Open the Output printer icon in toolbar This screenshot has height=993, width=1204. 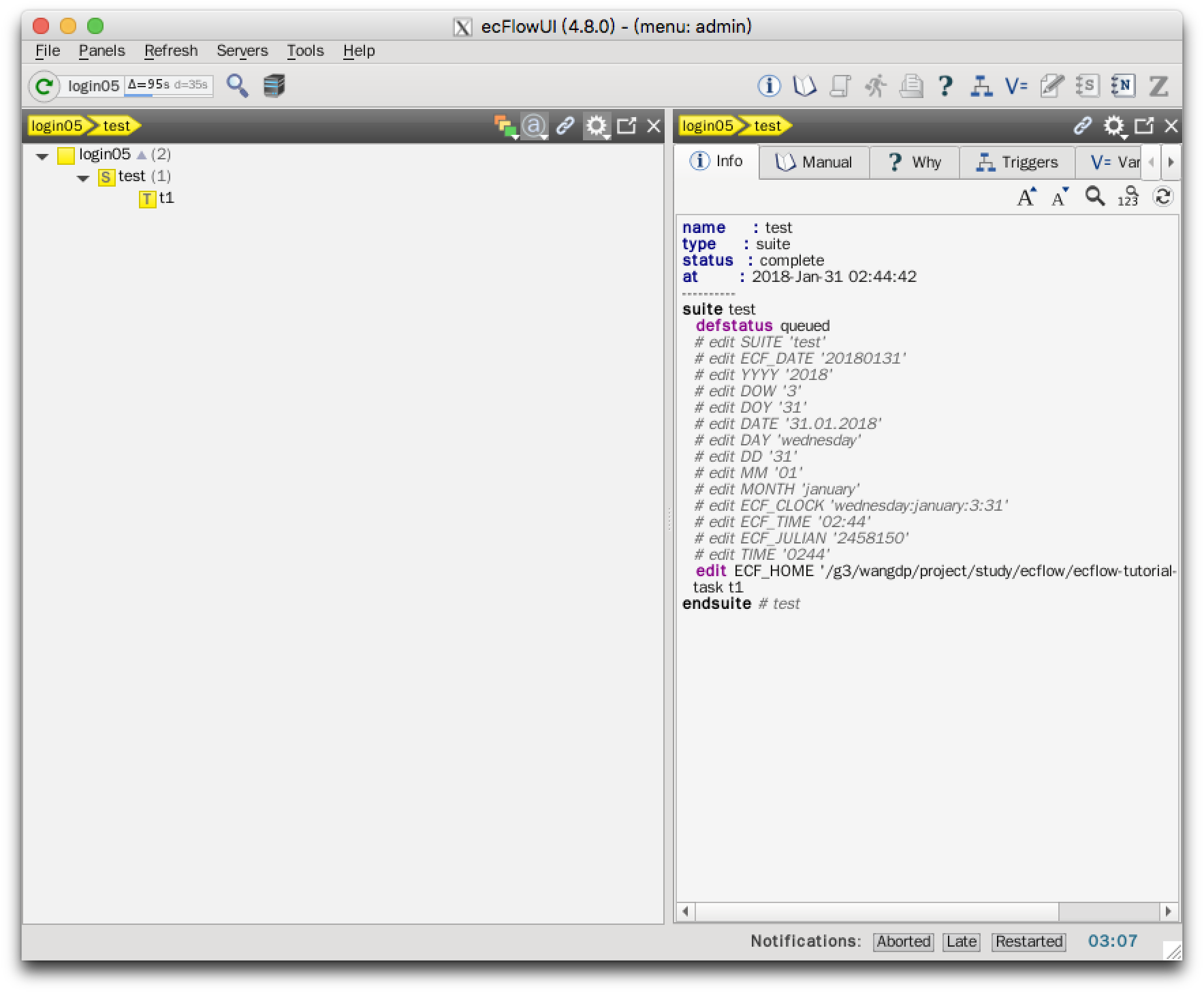click(911, 86)
